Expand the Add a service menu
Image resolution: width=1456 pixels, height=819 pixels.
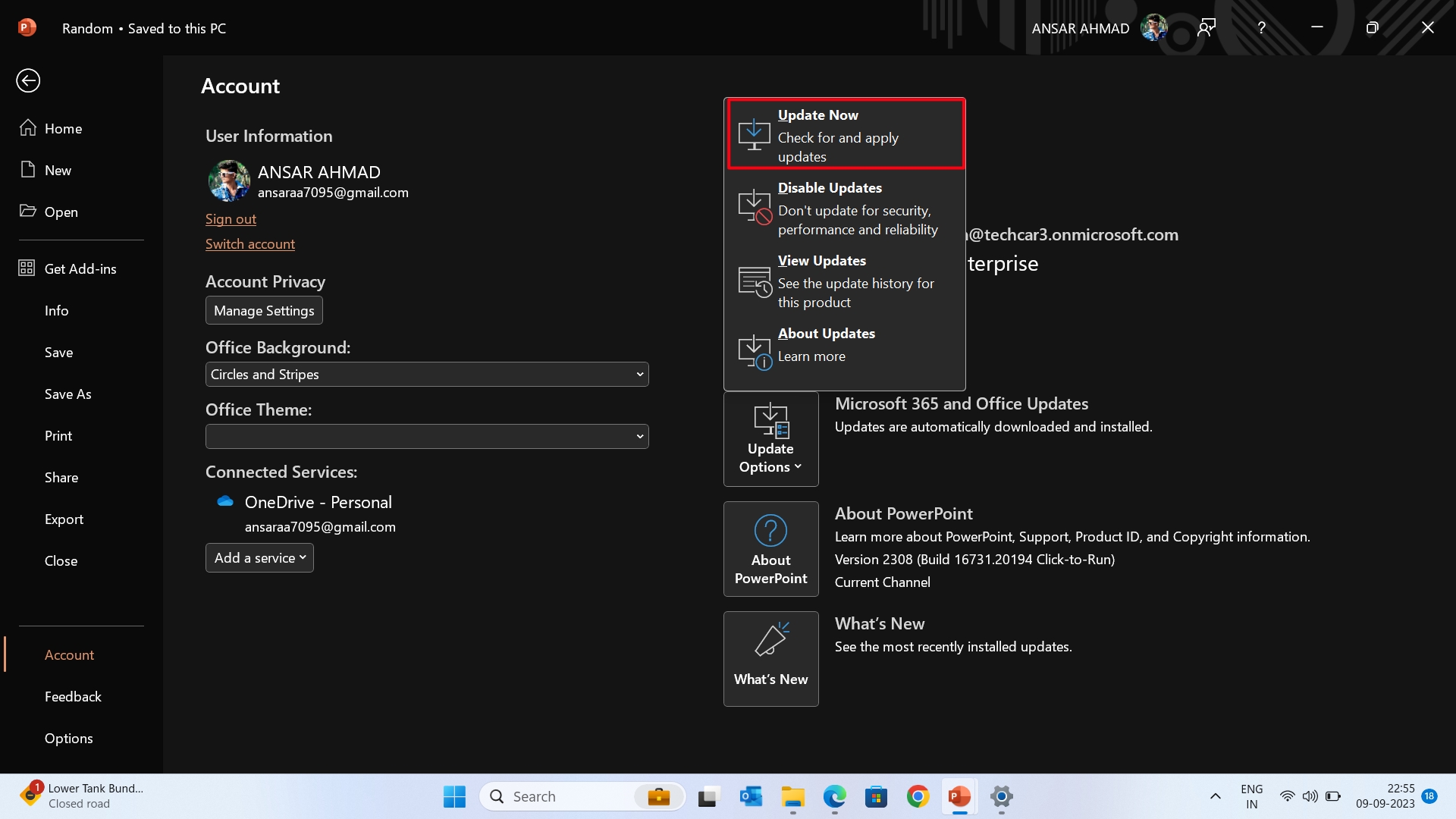259,557
